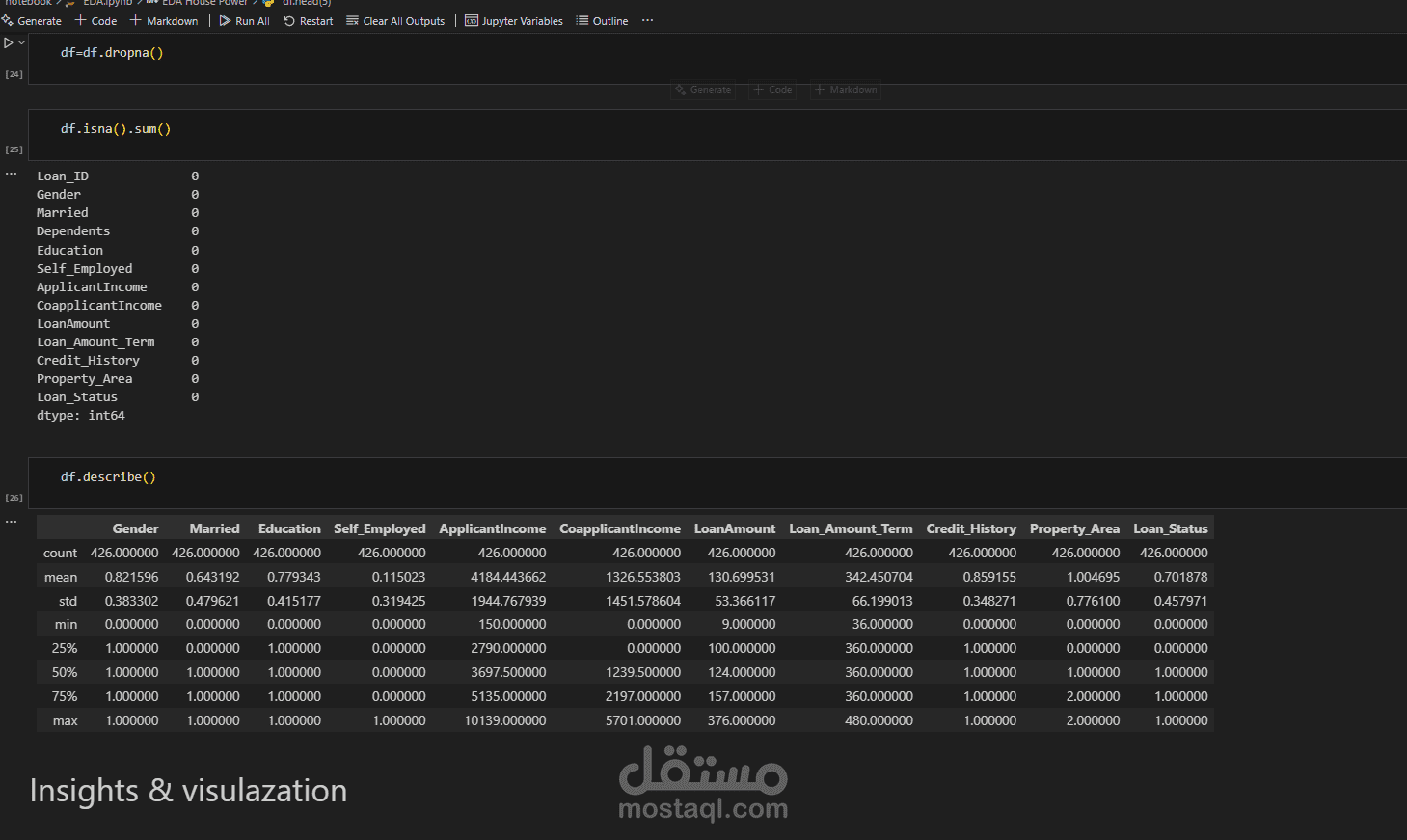Click the Credit_History column header in the table
Viewport: 1407px width, 840px height.
pos(971,528)
